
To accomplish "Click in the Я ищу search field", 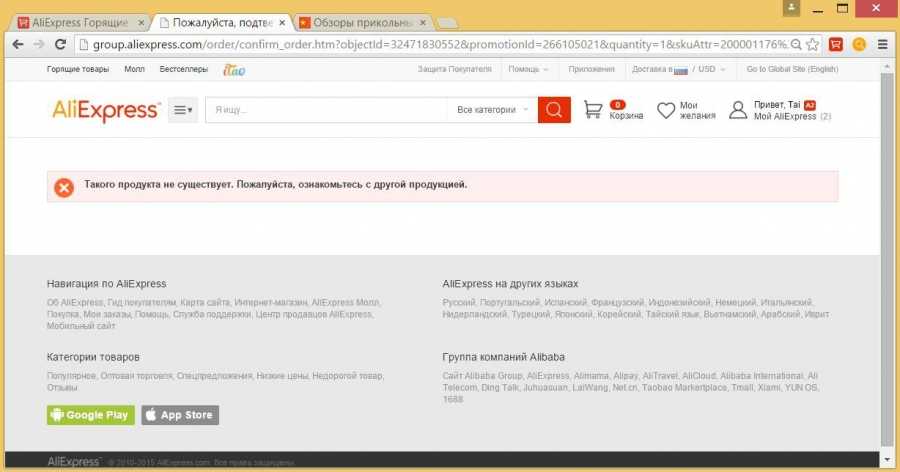I will click(325, 110).
